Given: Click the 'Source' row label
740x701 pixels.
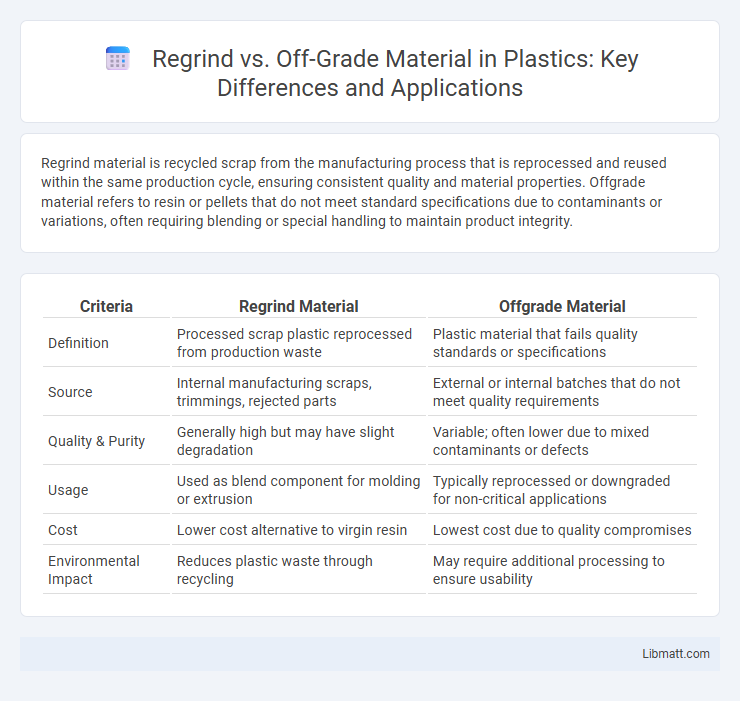Looking at the screenshot, I should click(x=70, y=392).
